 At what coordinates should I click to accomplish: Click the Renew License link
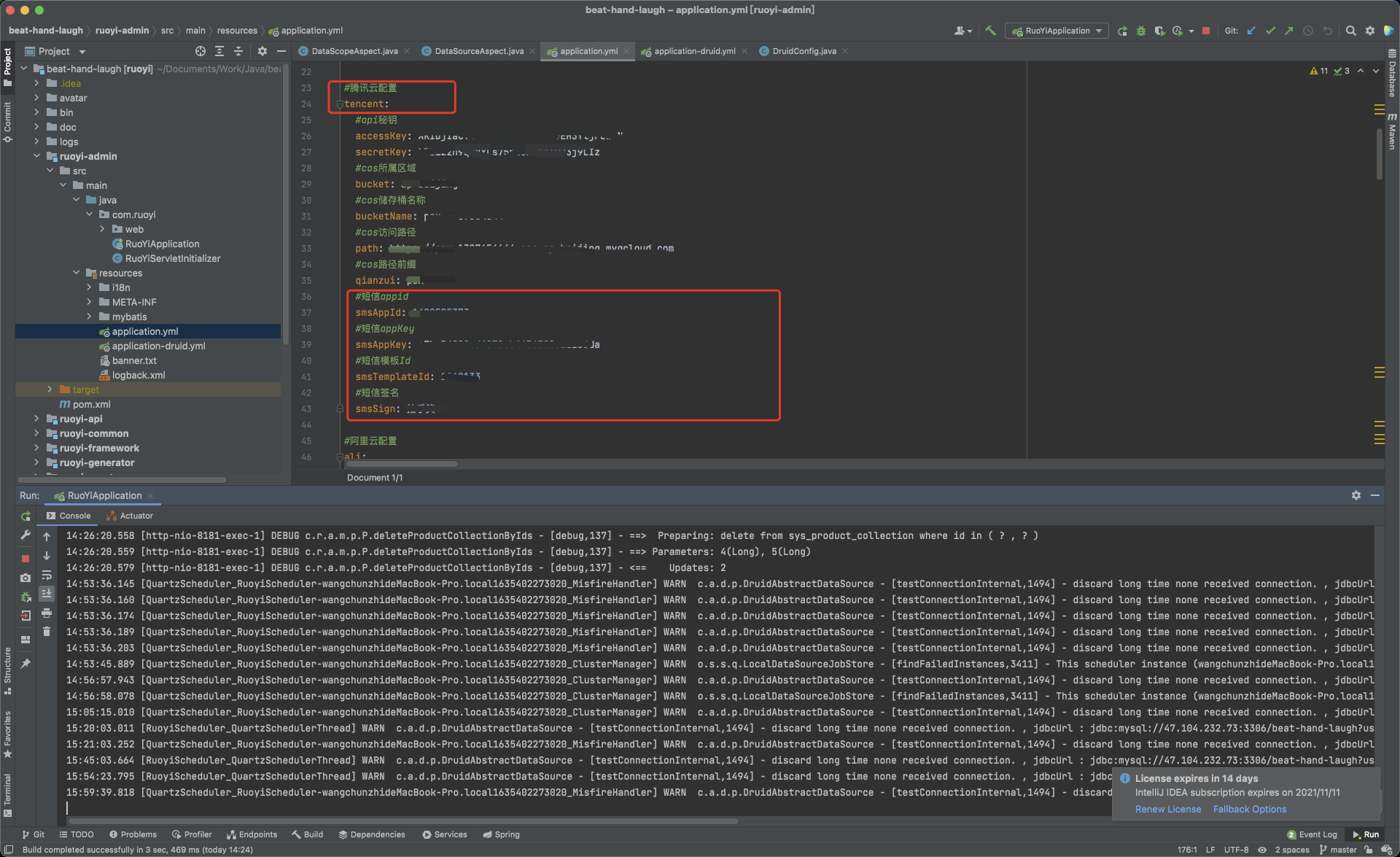click(x=1167, y=809)
